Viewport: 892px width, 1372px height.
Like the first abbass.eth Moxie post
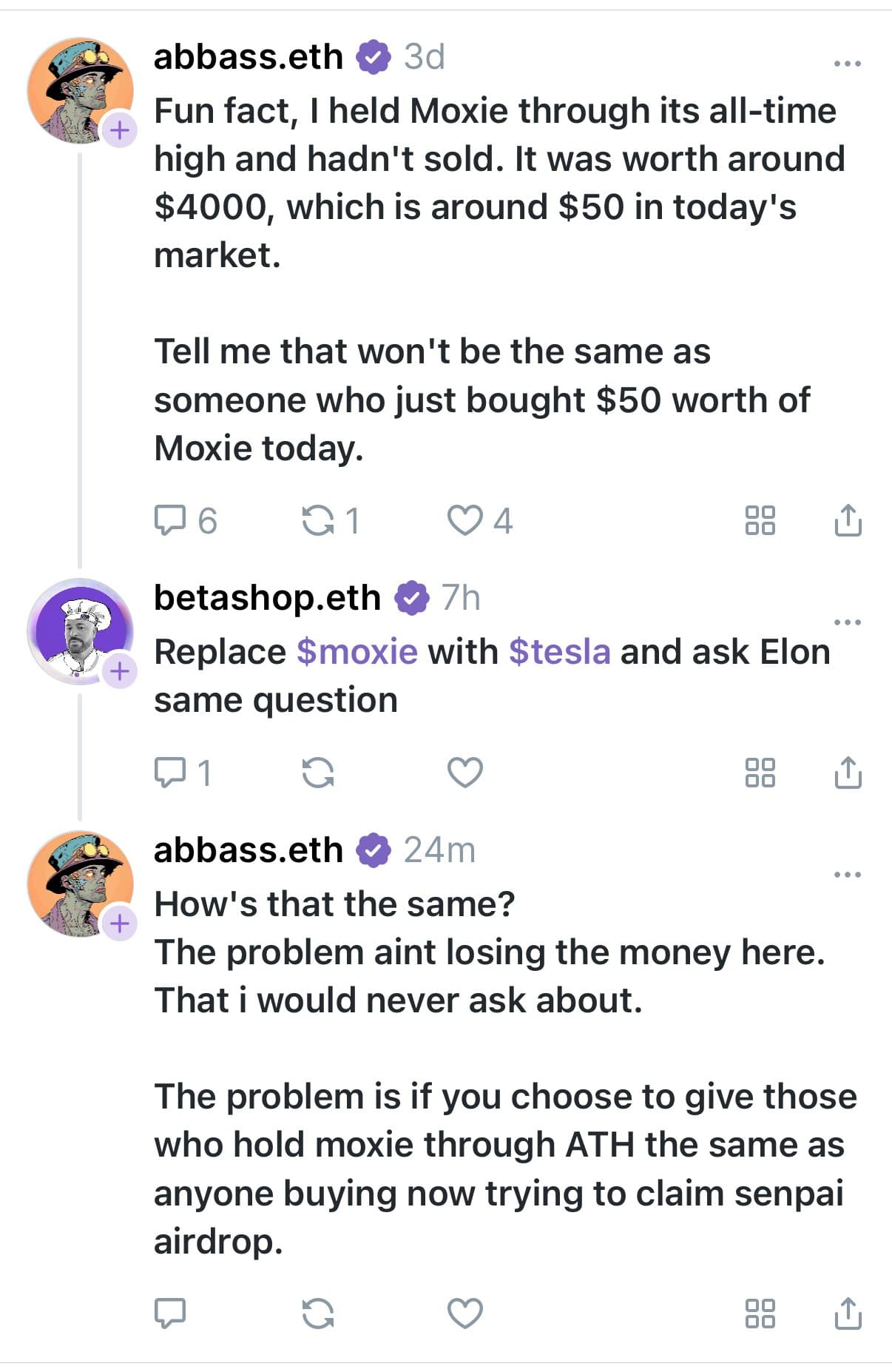(x=465, y=520)
